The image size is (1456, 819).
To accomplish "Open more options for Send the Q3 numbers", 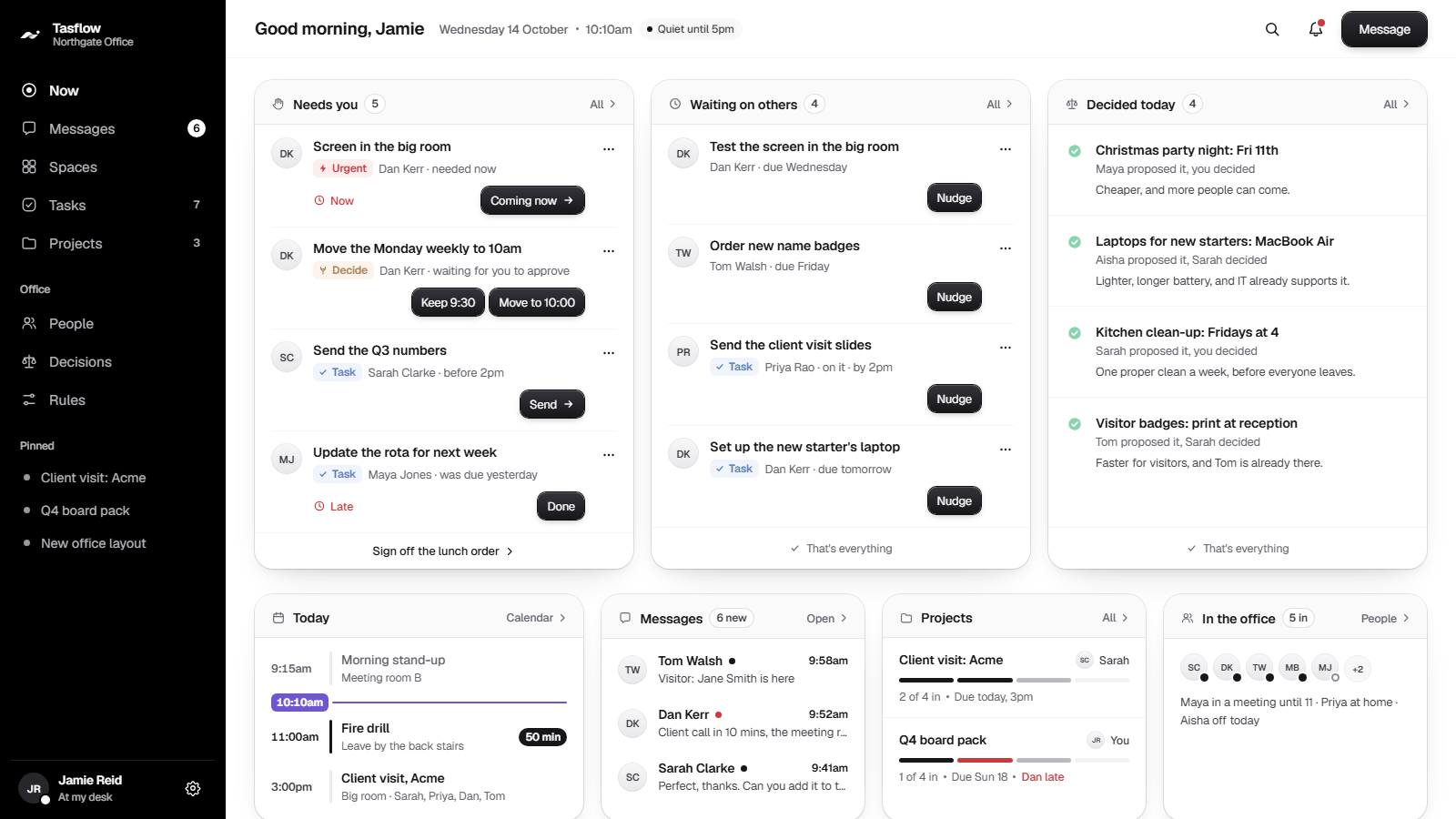I will 609,352.
